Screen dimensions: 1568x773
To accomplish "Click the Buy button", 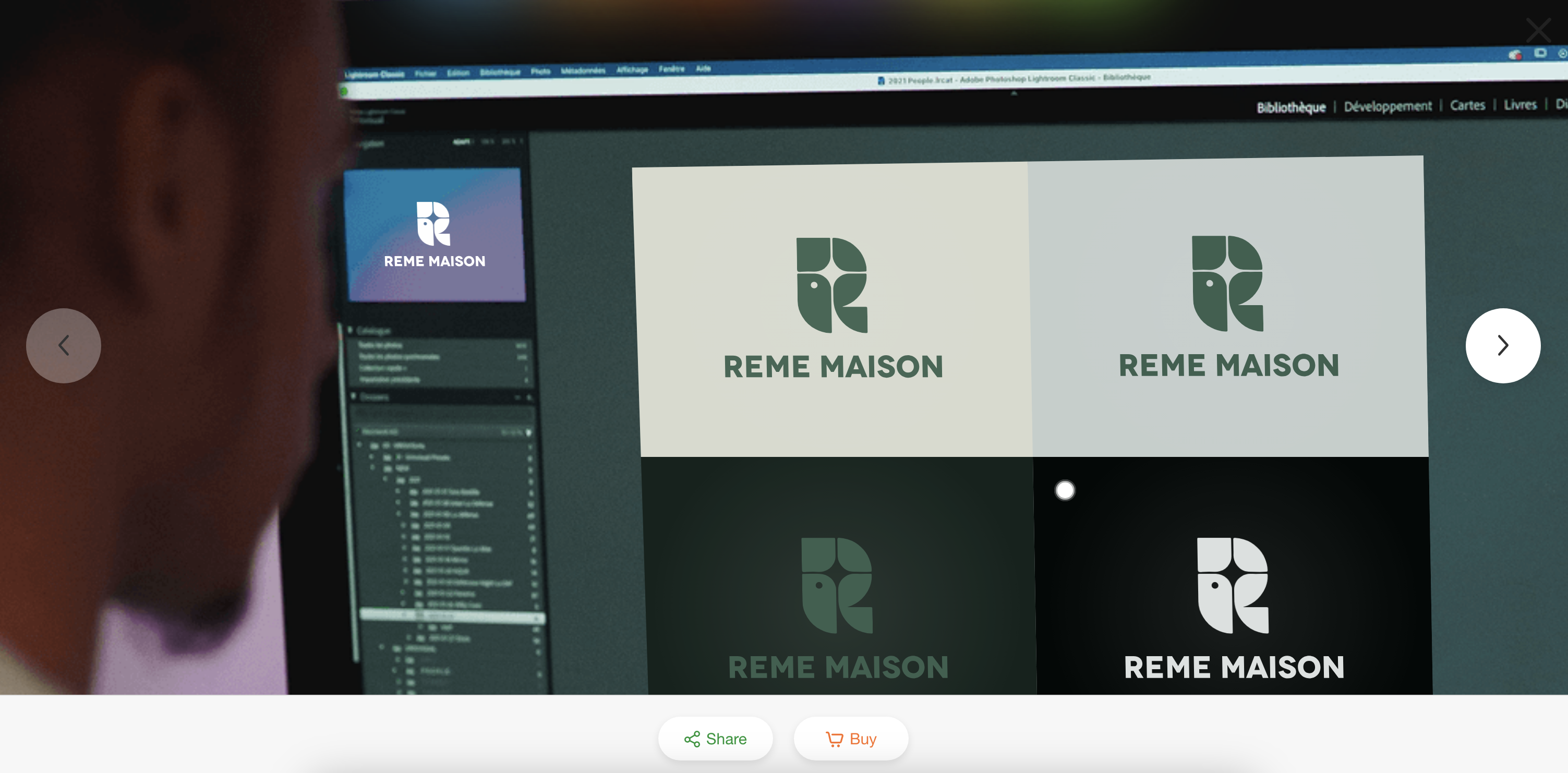I will [850, 738].
